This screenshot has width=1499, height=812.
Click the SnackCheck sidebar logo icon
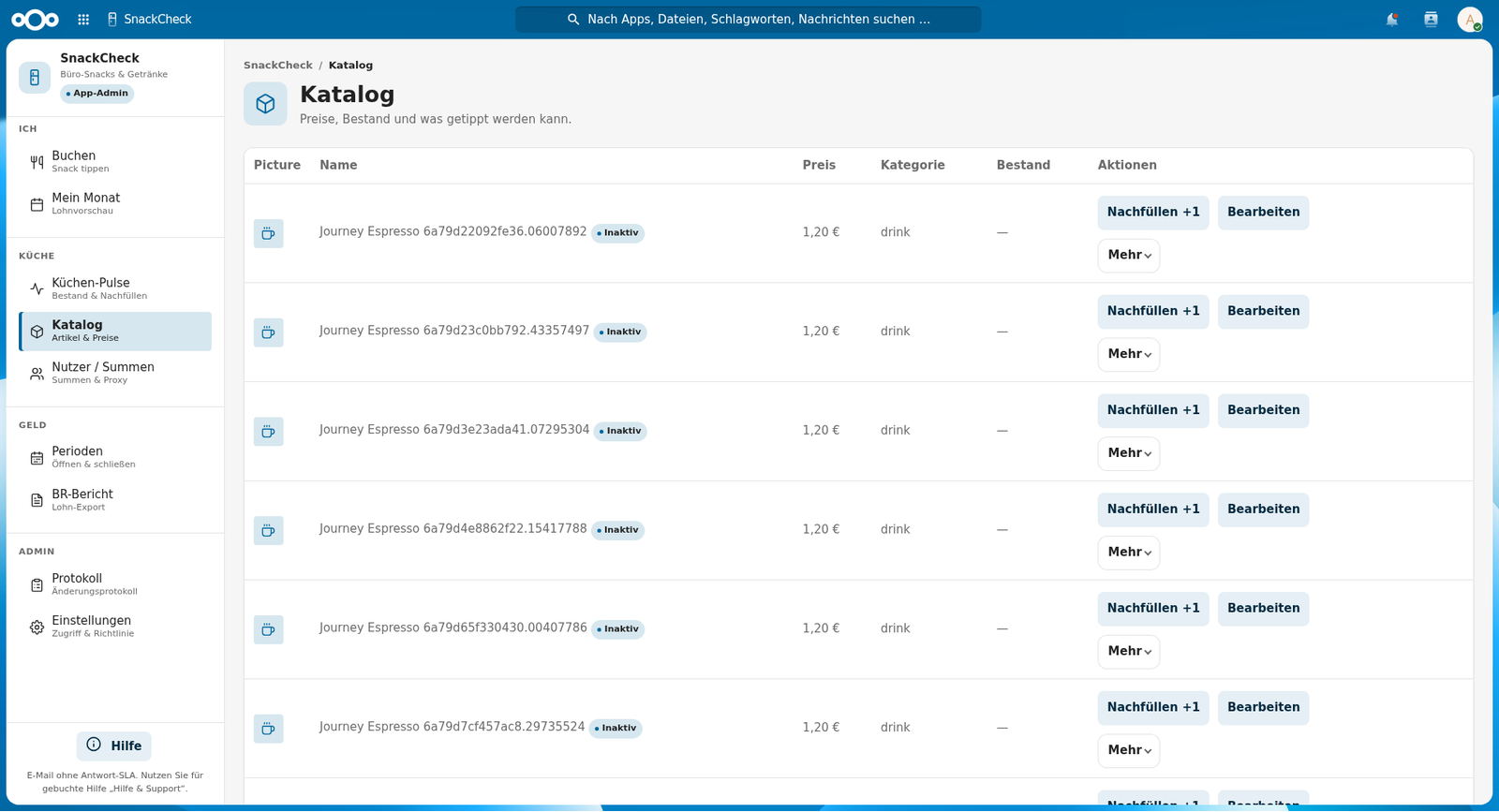(35, 78)
